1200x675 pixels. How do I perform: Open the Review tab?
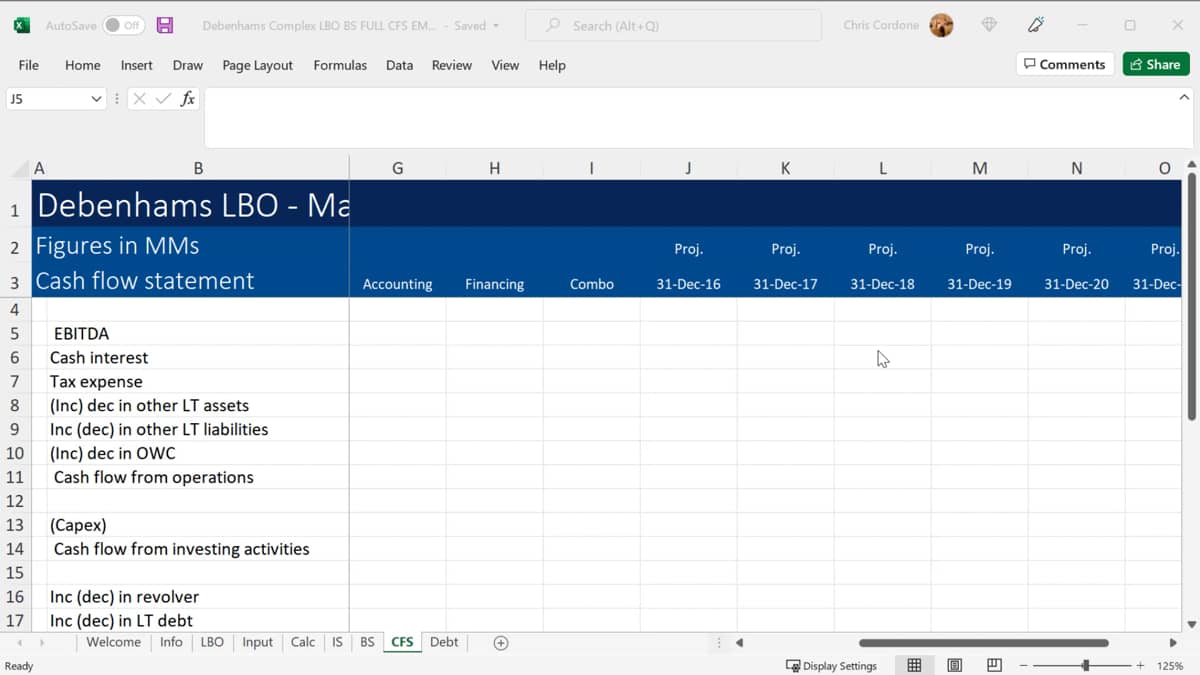point(451,65)
